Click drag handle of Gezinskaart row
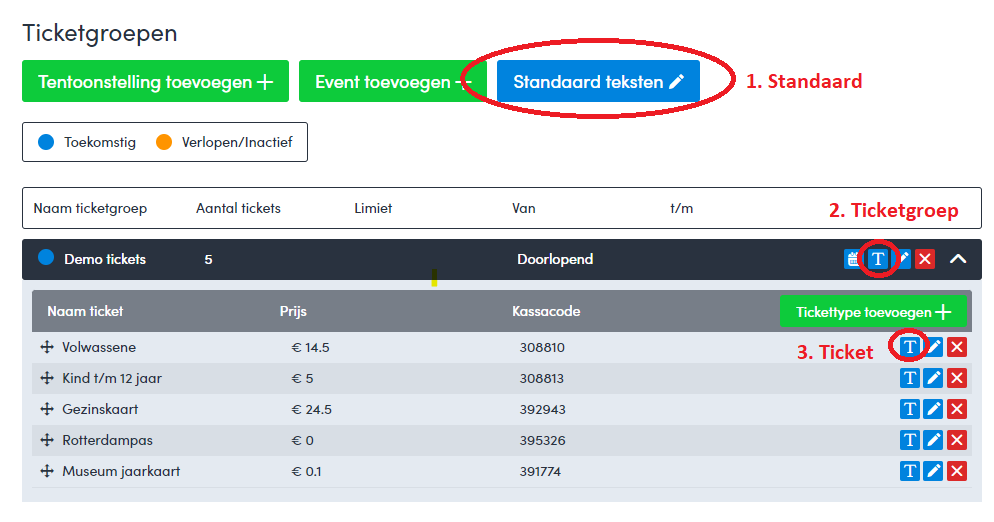 pyautogui.click(x=46, y=409)
